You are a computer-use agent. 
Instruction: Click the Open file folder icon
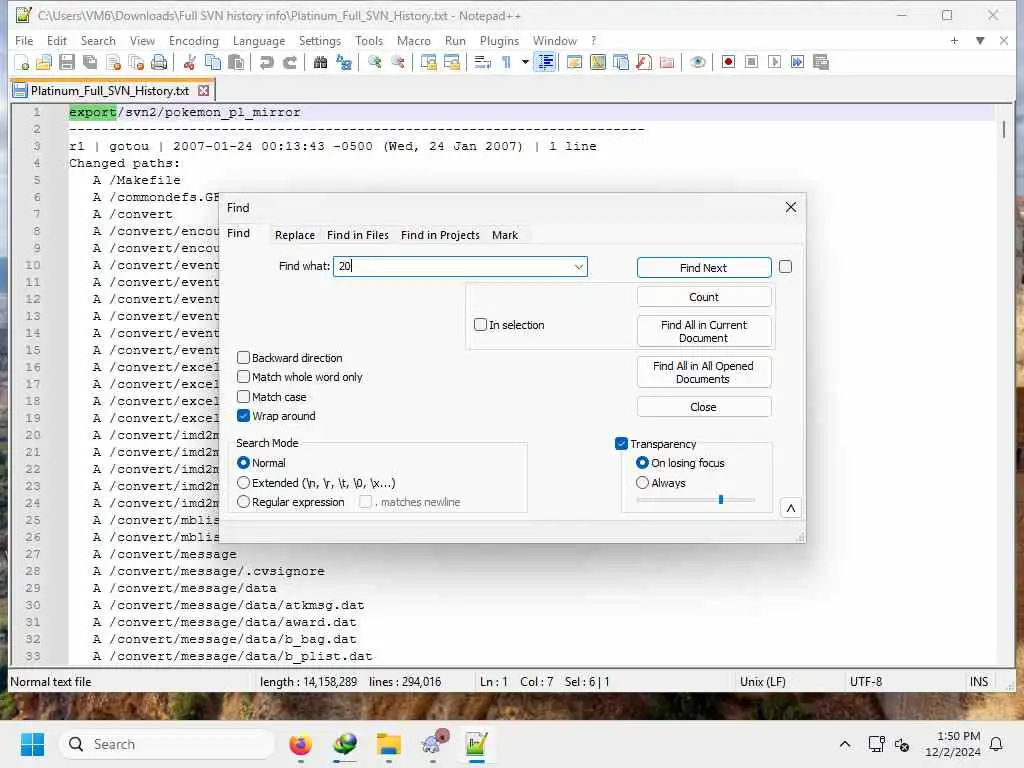click(44, 63)
